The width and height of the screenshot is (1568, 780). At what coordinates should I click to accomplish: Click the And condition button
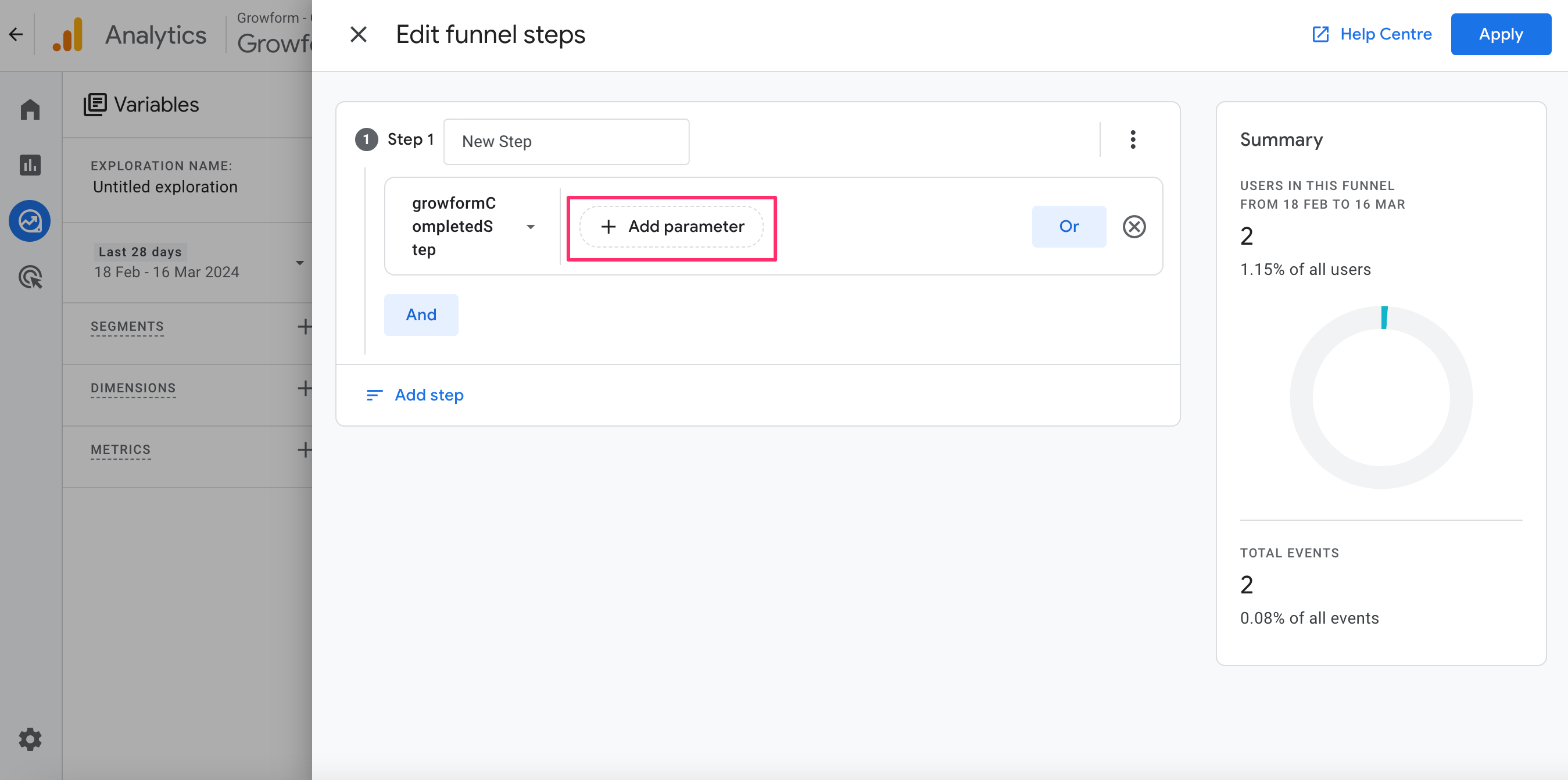coord(421,315)
